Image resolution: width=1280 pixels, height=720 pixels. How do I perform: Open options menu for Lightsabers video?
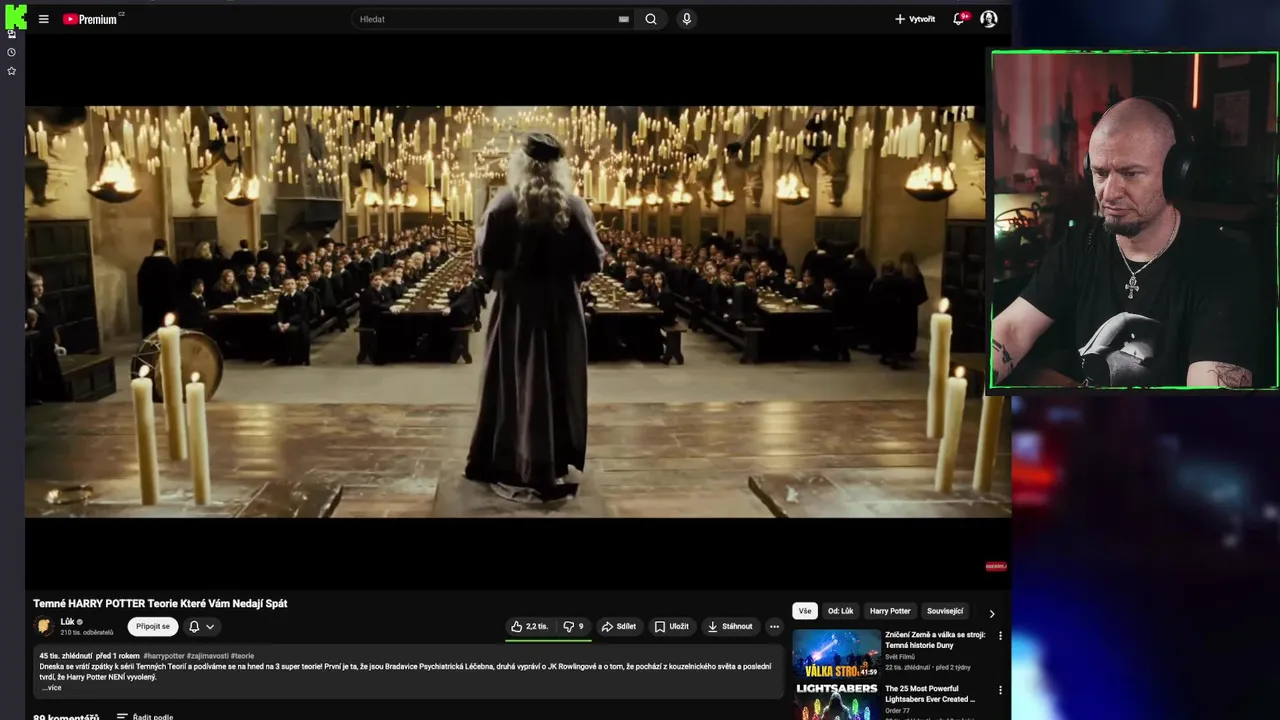click(1000, 690)
